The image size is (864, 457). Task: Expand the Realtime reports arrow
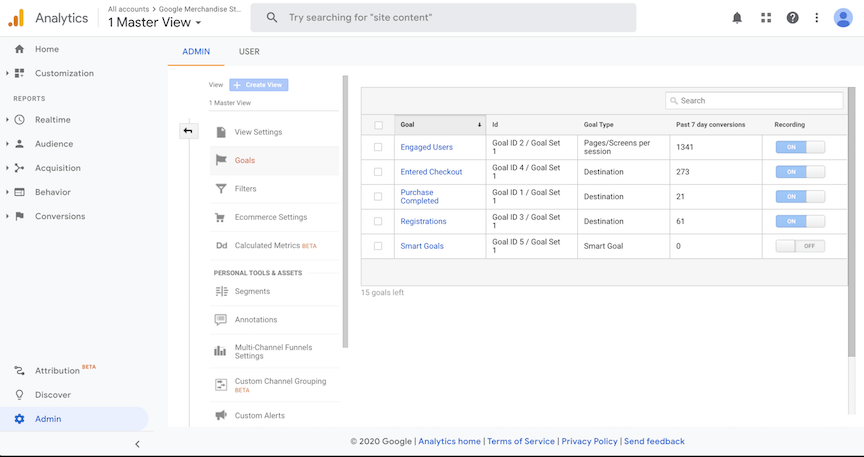[x=7, y=120]
